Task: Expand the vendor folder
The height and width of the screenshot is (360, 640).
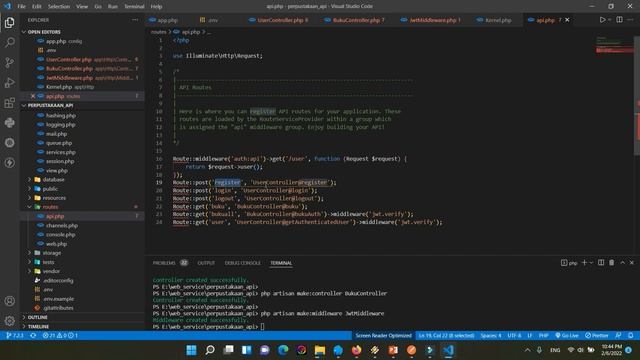Action: pos(51,271)
